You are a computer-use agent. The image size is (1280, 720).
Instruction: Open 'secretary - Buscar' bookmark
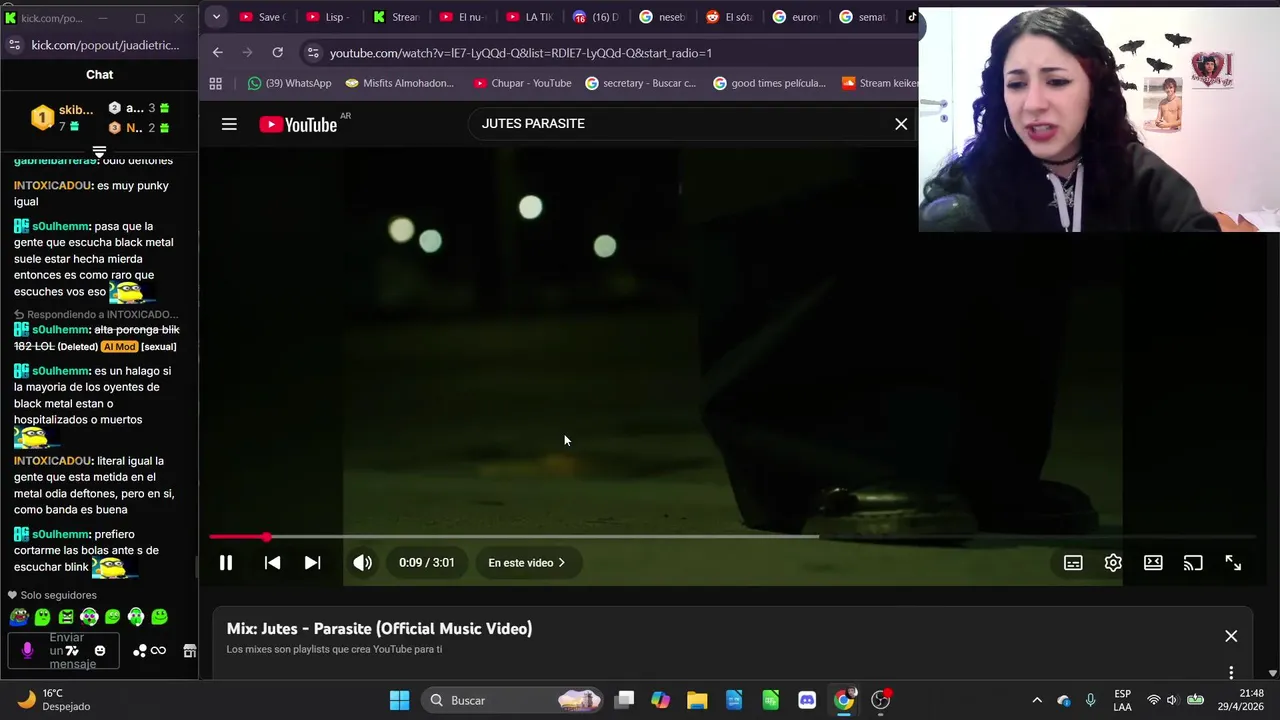point(640,83)
